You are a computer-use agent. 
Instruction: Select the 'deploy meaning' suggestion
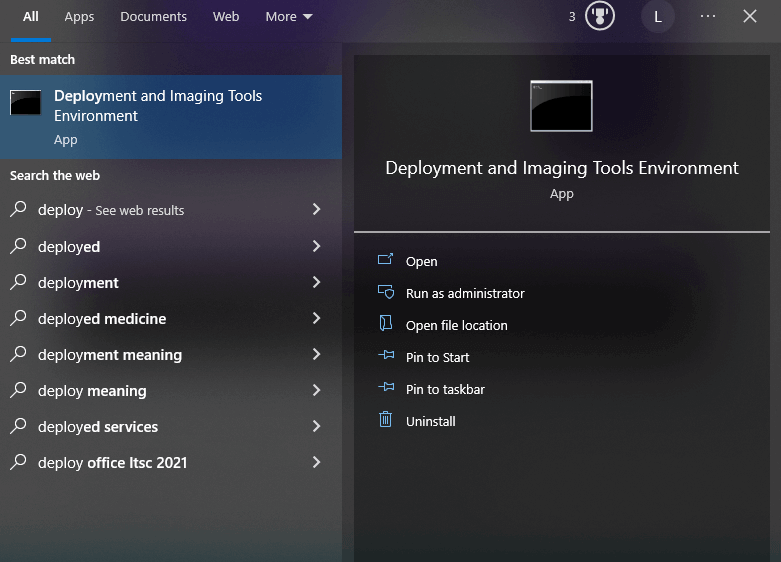click(171, 391)
